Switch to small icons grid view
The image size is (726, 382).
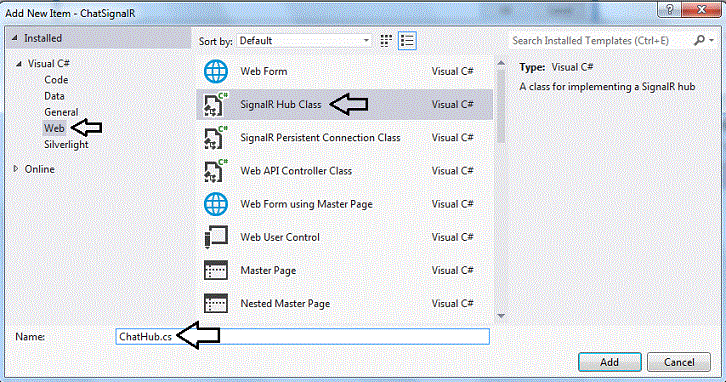(x=386, y=41)
